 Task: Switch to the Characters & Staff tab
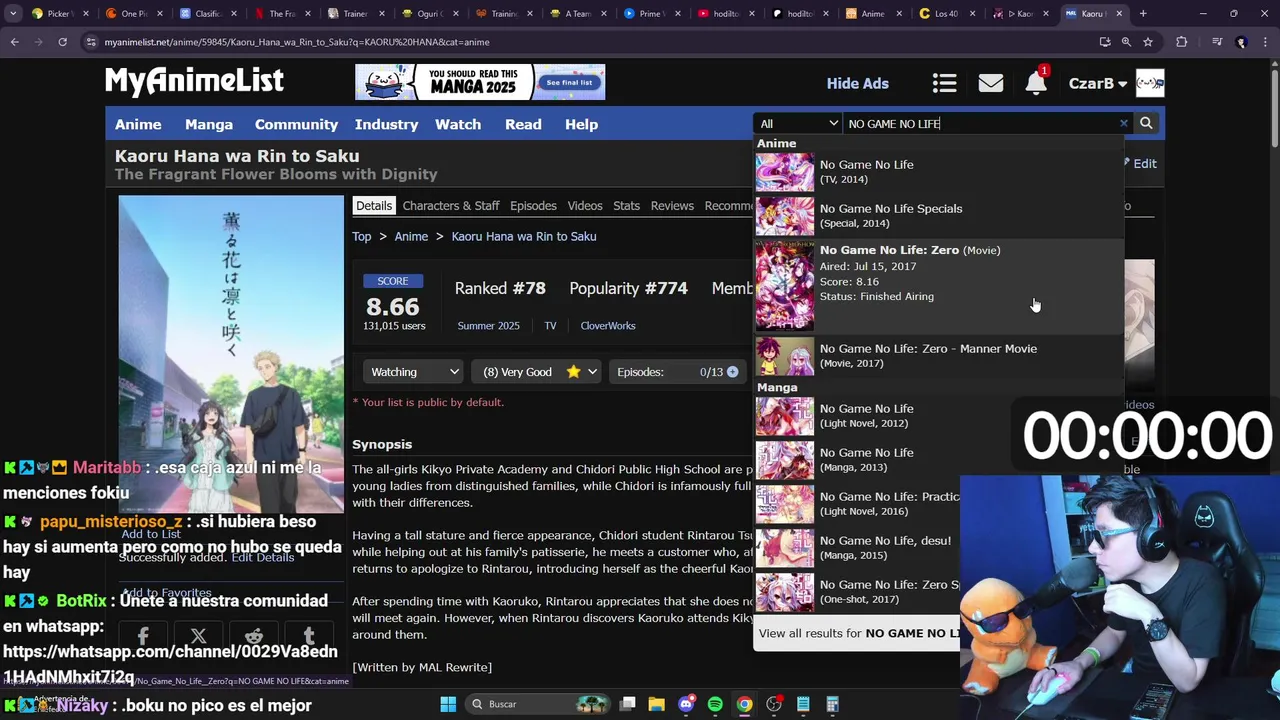click(451, 206)
